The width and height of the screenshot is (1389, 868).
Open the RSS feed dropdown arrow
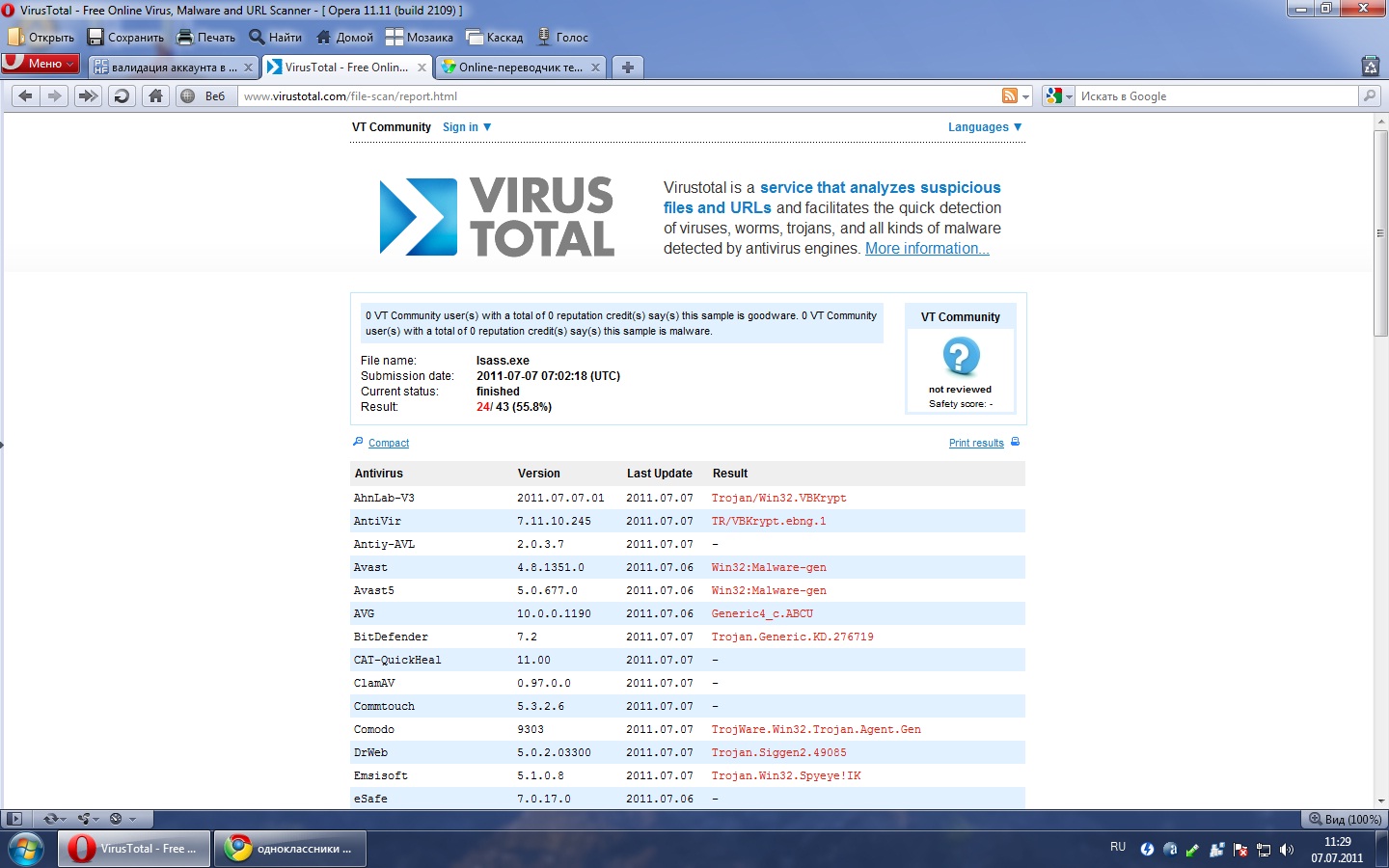click(x=1025, y=96)
